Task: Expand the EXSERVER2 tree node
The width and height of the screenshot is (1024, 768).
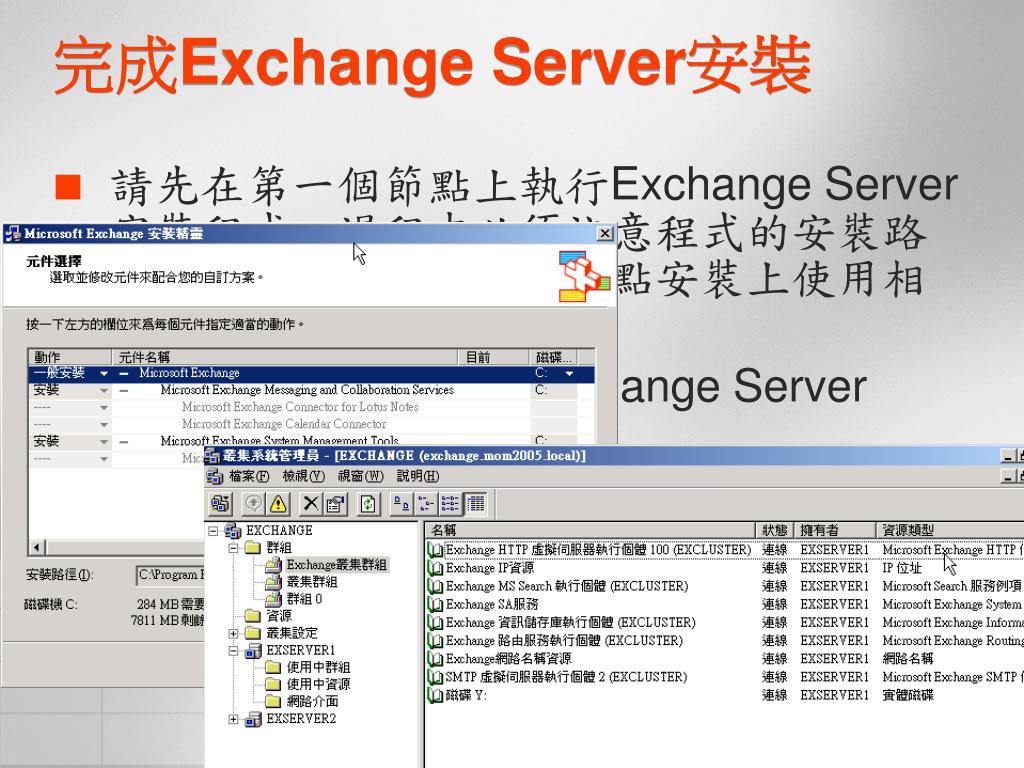Action: tap(233, 720)
